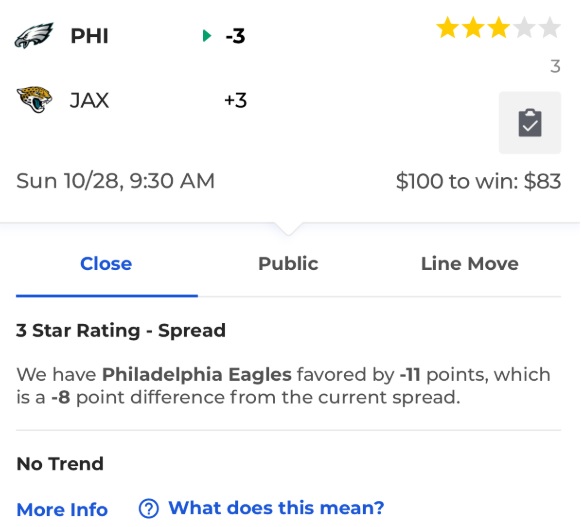This screenshot has width=581, height=527.
Task: Tap the clipboard checkmark pick button
Action: tap(529, 123)
